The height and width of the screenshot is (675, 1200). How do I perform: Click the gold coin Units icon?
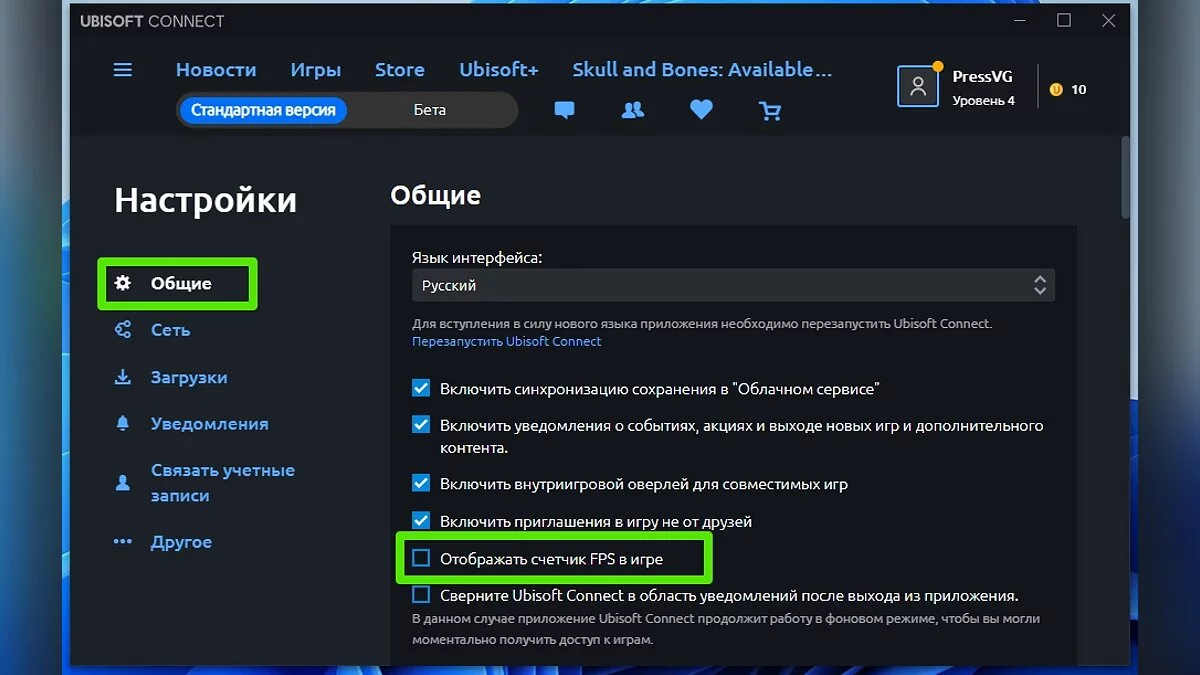(1055, 90)
